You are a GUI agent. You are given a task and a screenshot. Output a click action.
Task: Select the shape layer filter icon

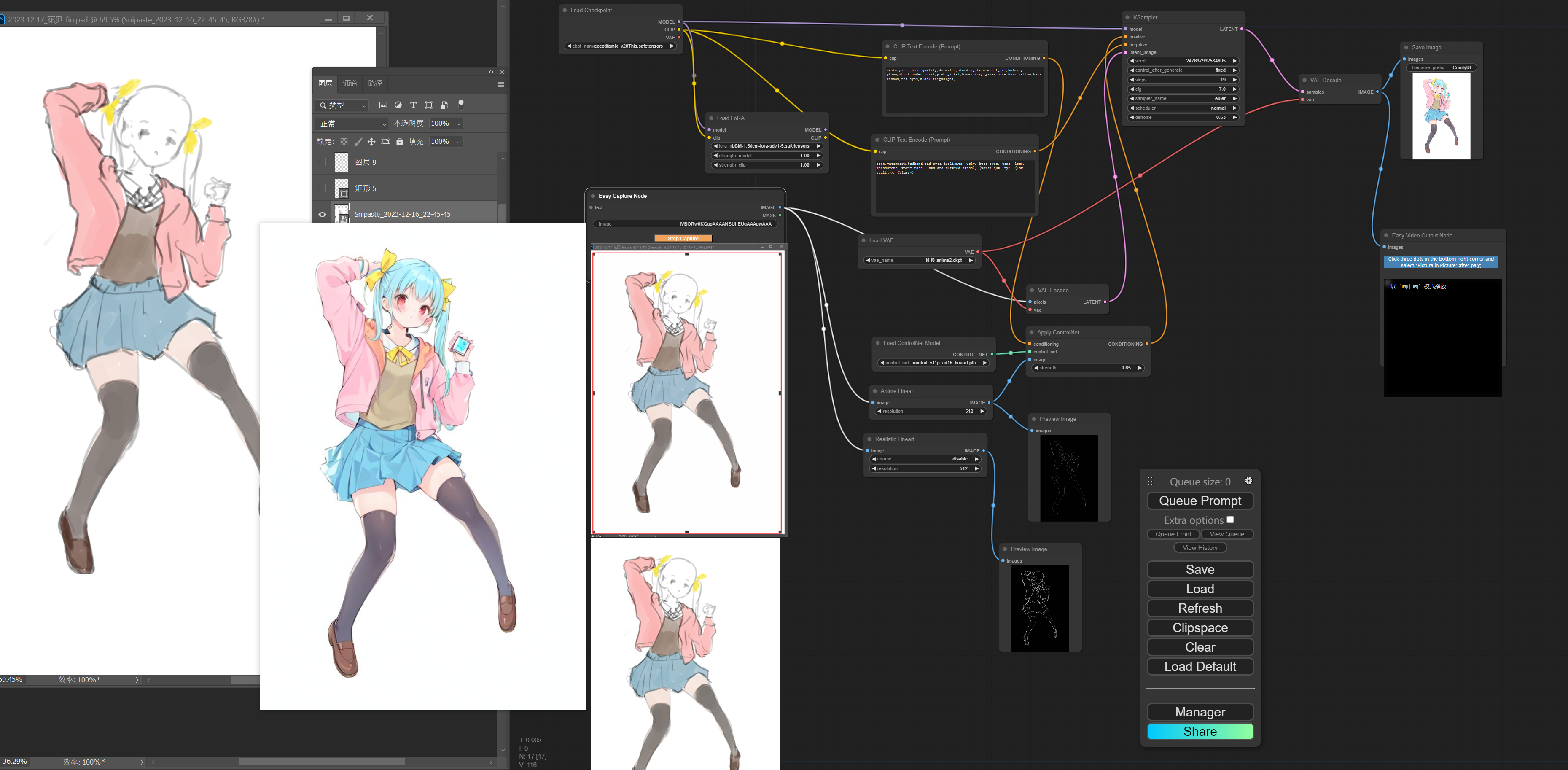[428, 105]
